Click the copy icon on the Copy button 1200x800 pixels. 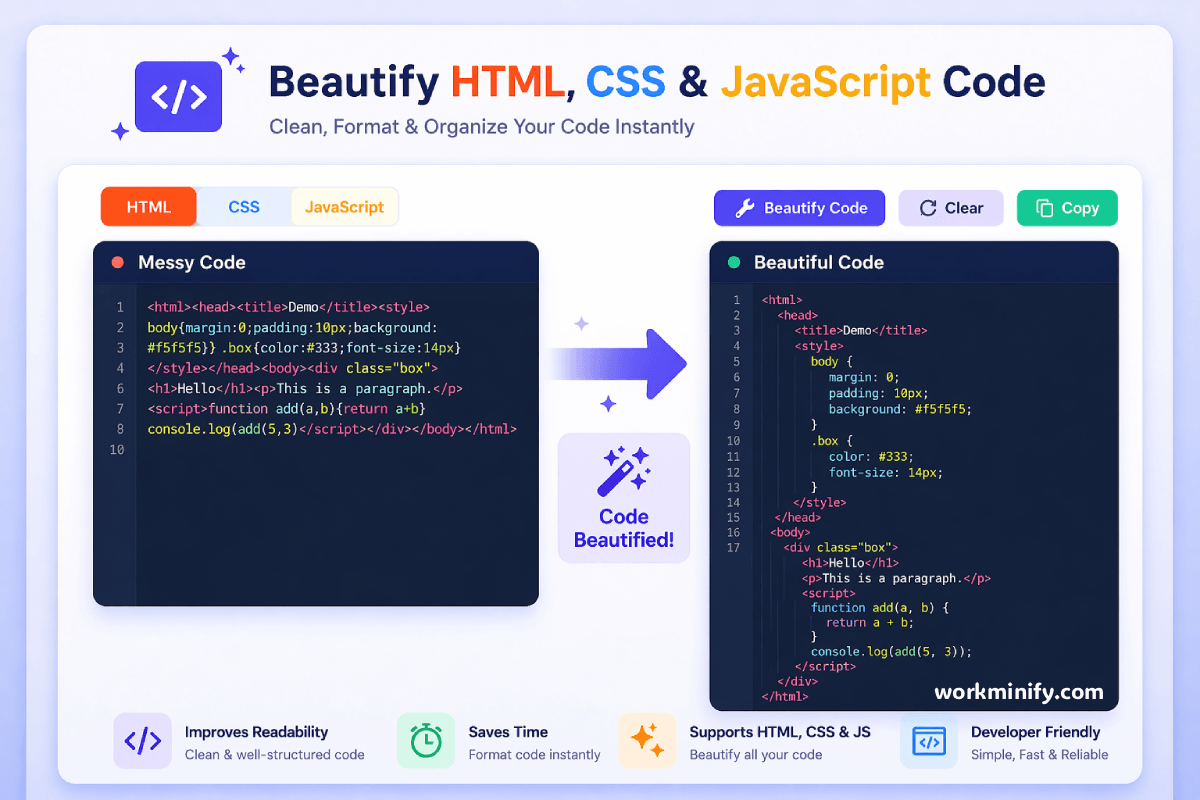click(1043, 207)
